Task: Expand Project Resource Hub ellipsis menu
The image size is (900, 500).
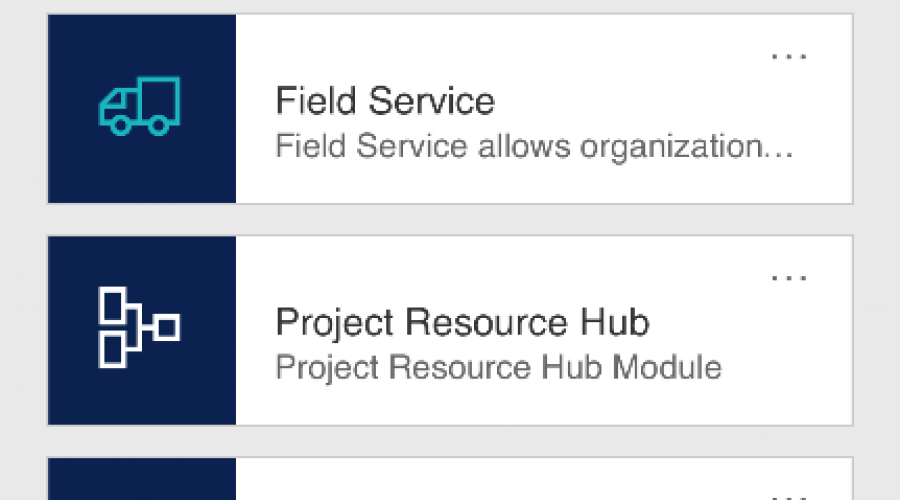Action: tap(789, 278)
